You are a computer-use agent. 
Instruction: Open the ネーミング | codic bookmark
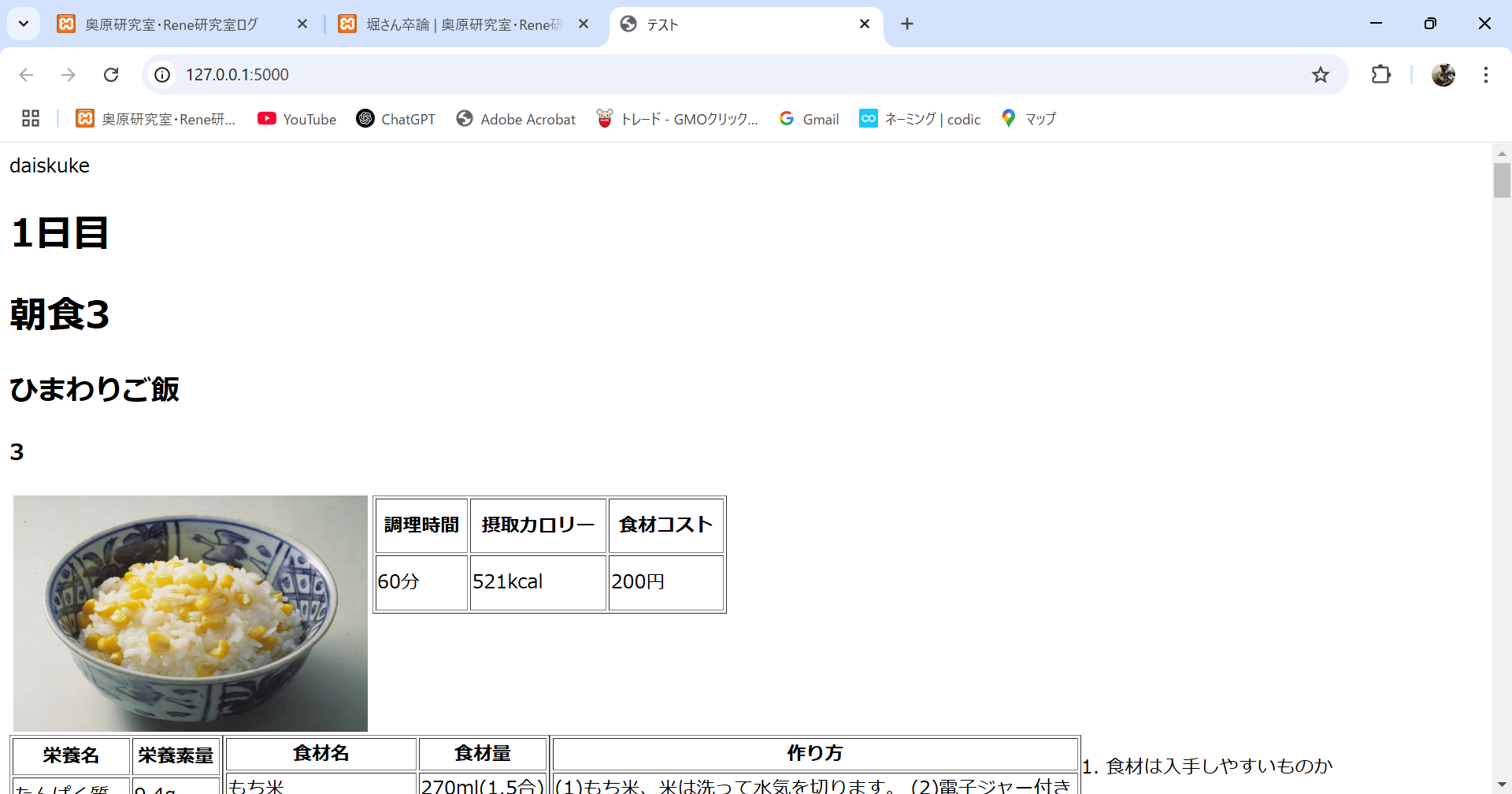(x=919, y=119)
